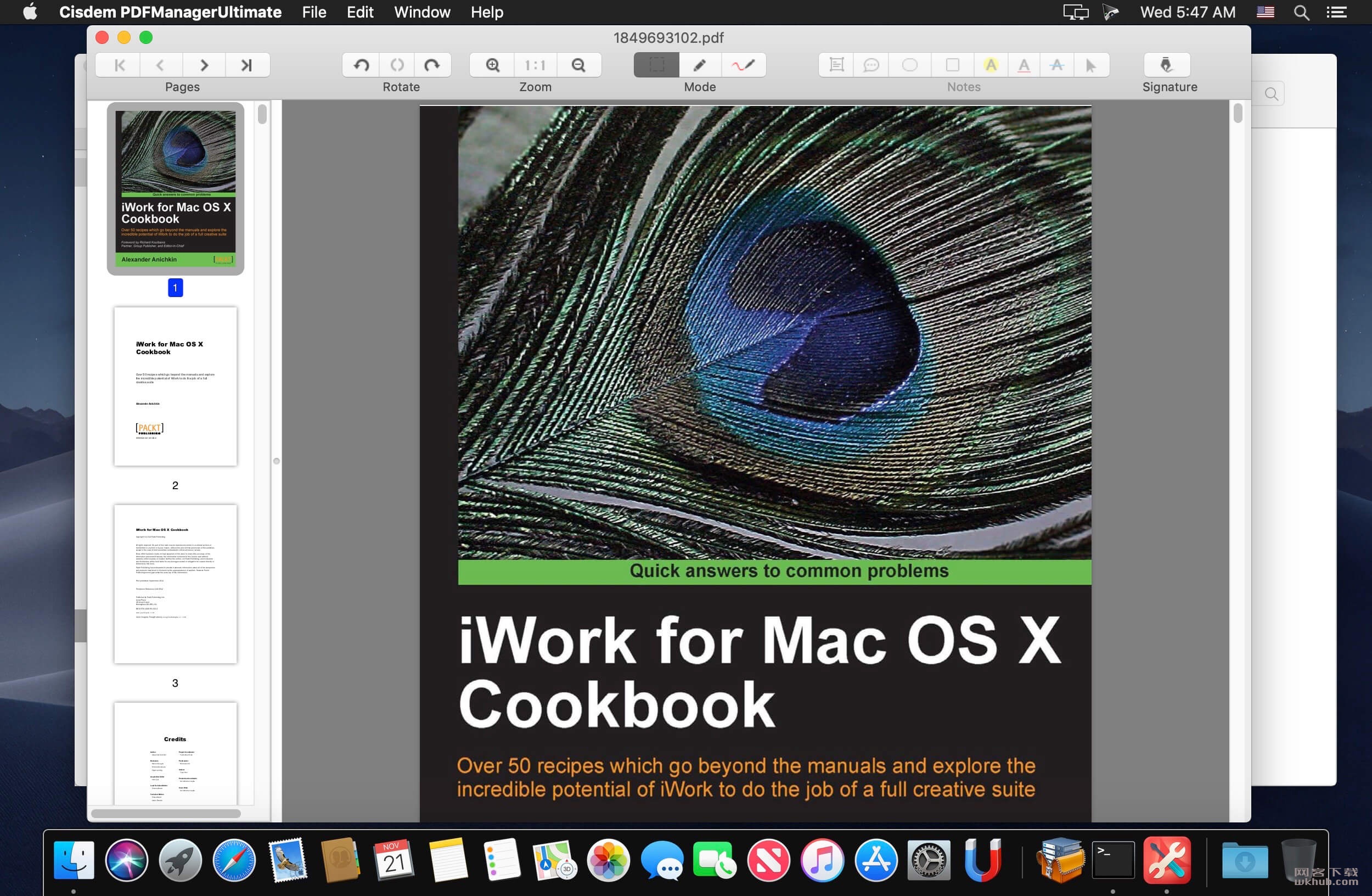Click the search icon in background window
This screenshot has height=896, width=1372.
point(1271,94)
